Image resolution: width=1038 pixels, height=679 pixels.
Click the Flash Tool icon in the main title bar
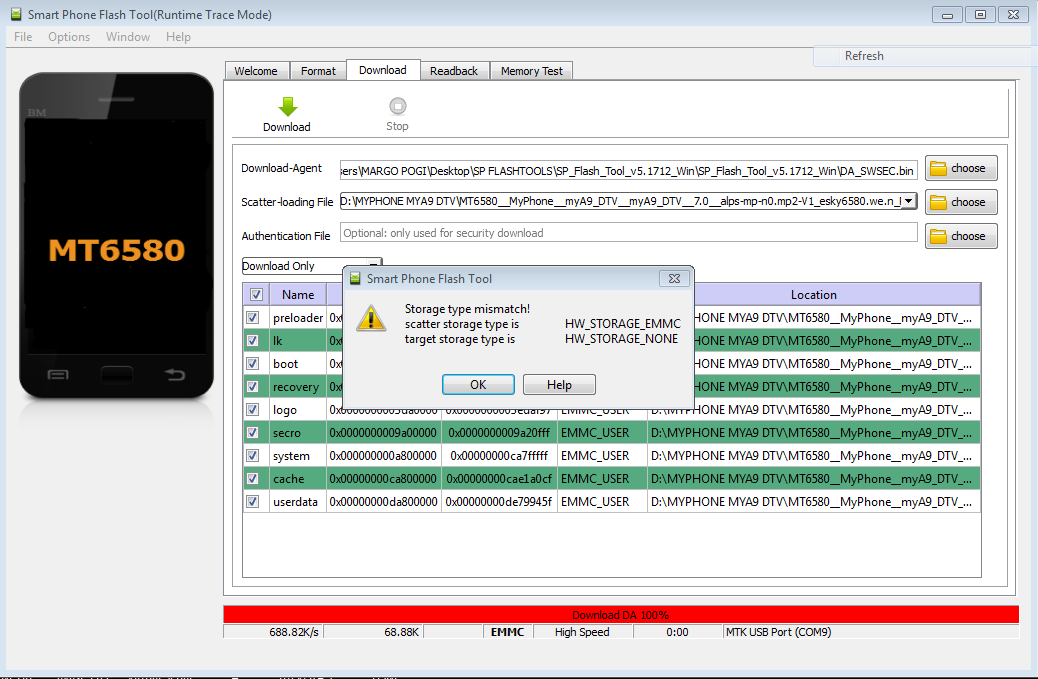[x=16, y=14]
